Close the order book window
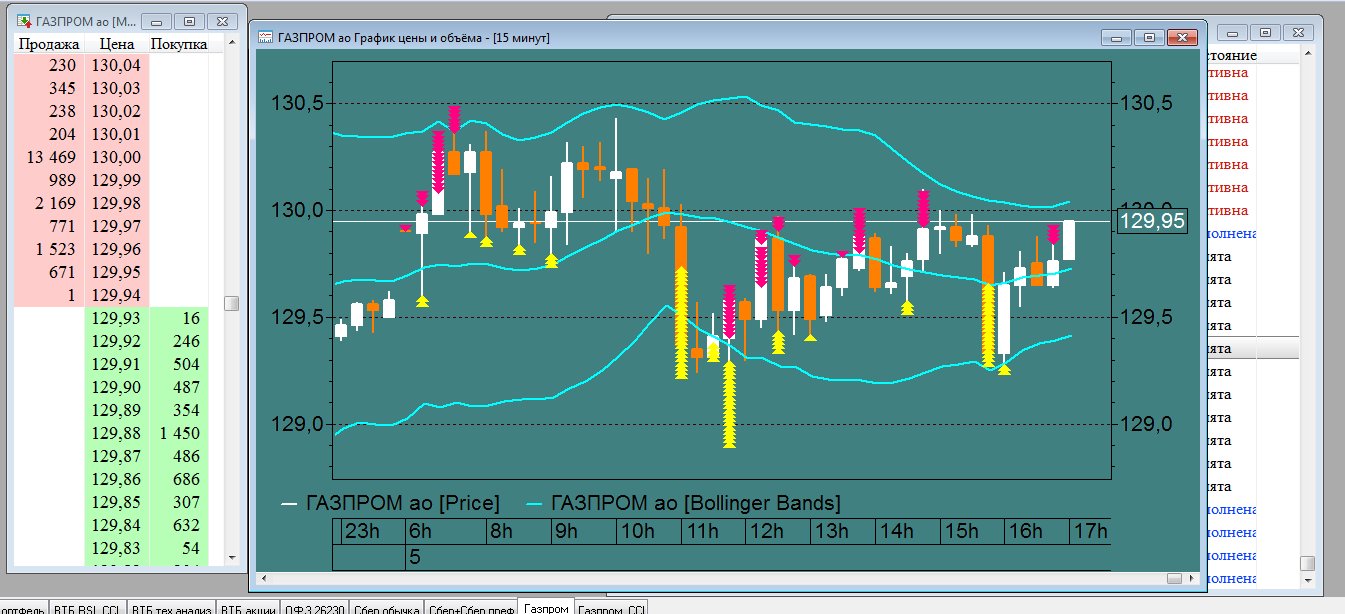 point(223,20)
